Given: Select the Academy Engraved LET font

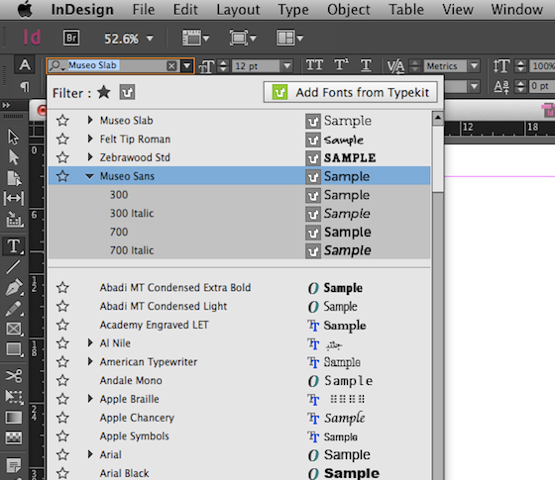Looking at the screenshot, I should [x=239, y=325].
